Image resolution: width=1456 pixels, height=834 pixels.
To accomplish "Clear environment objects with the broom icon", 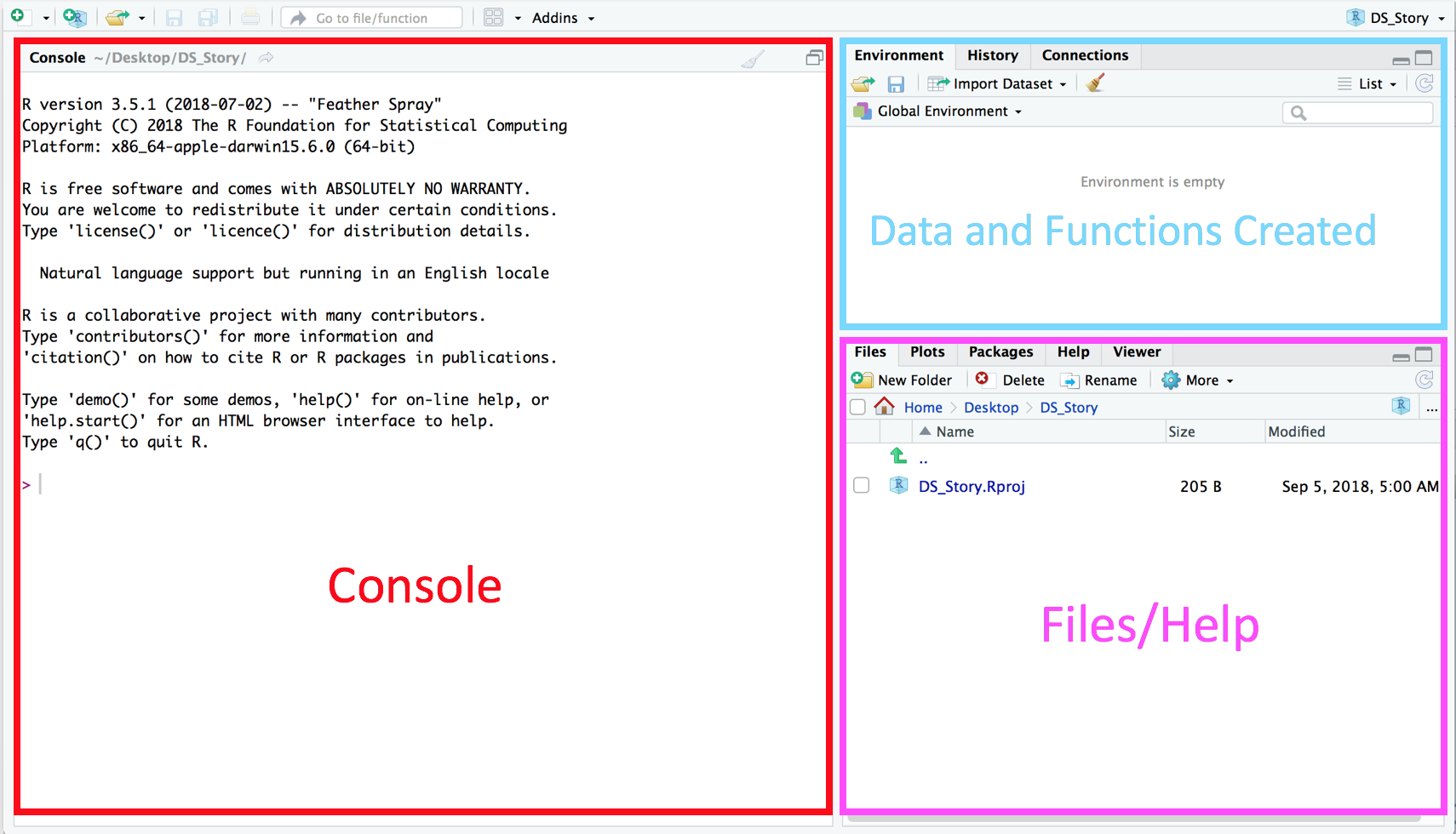I will pos(1096,83).
